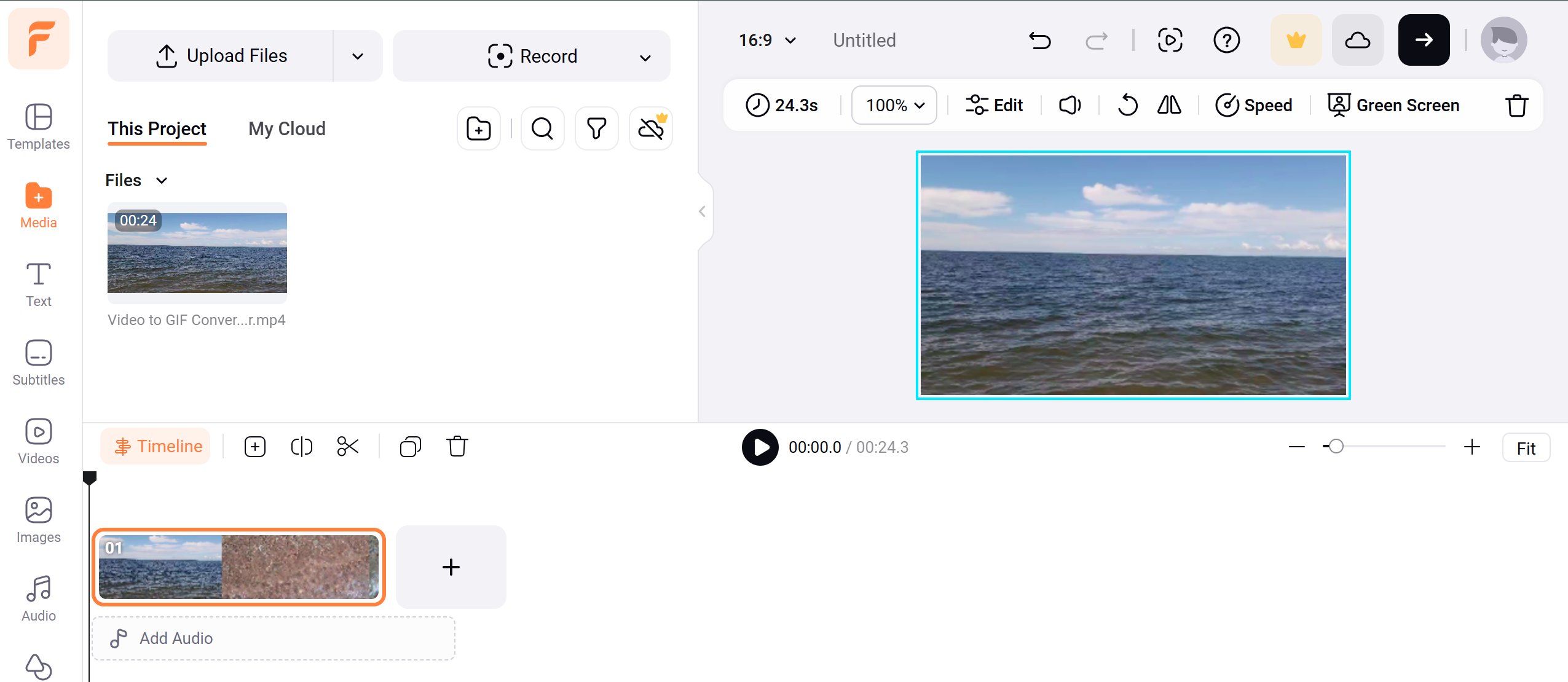
Task: Select scene 01 clip on timeline
Action: (239, 567)
